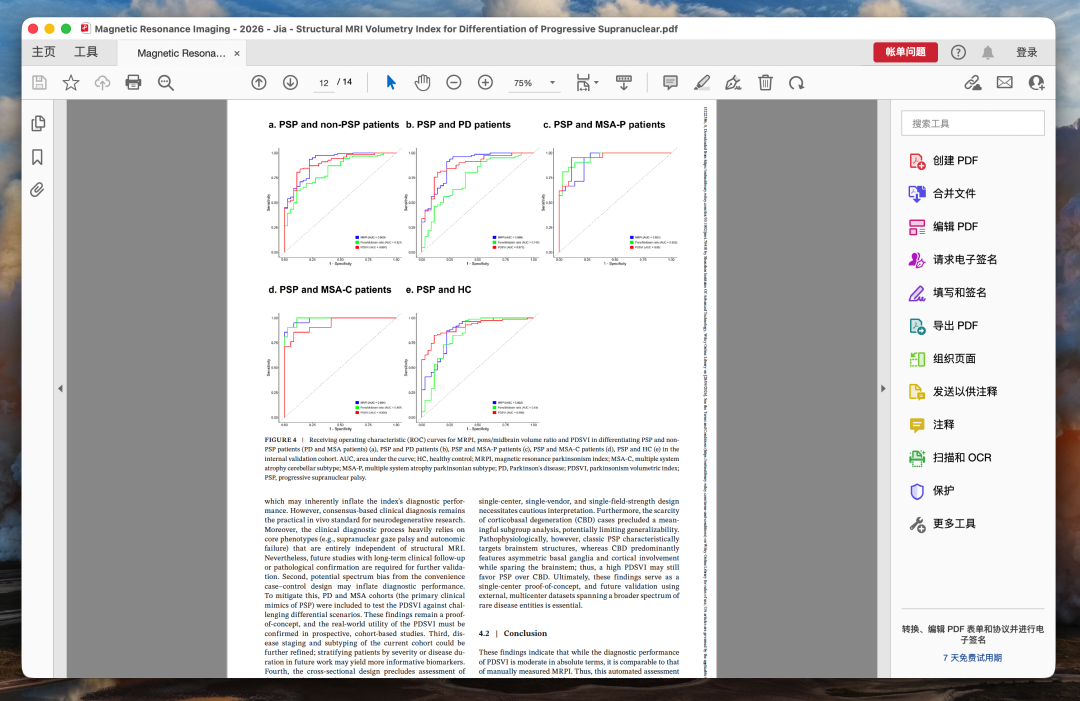Zoom in with the plus icon
1080x701 pixels.
point(486,83)
